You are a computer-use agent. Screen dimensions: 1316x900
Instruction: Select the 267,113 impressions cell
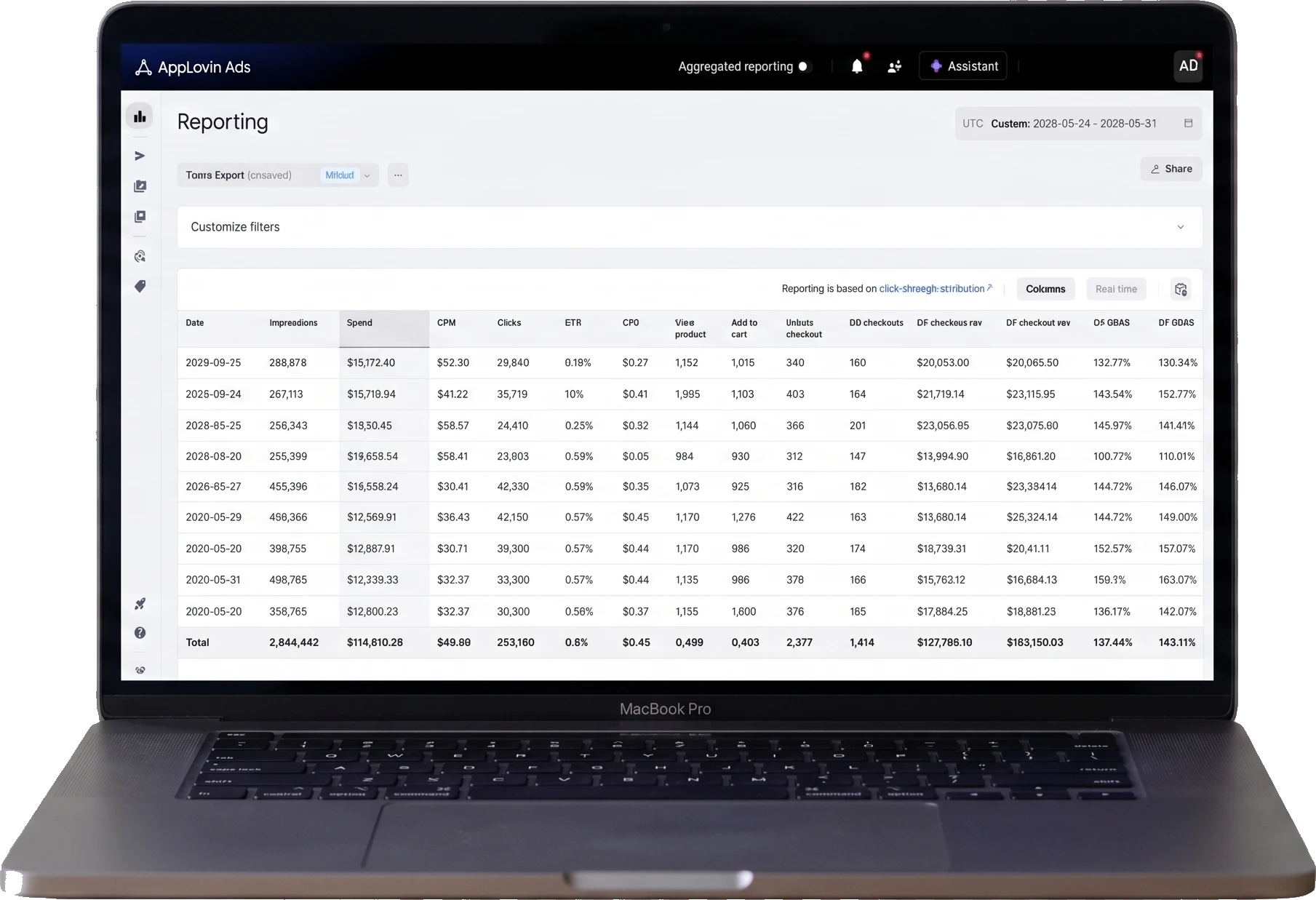point(286,394)
